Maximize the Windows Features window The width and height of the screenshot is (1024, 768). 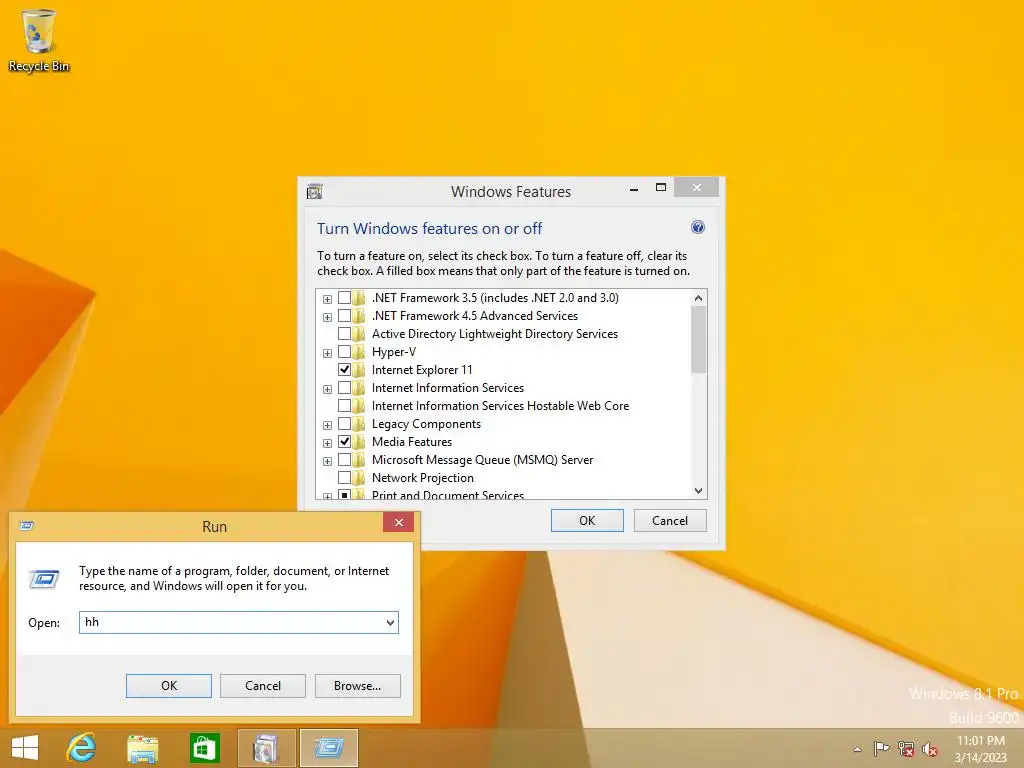click(x=661, y=187)
